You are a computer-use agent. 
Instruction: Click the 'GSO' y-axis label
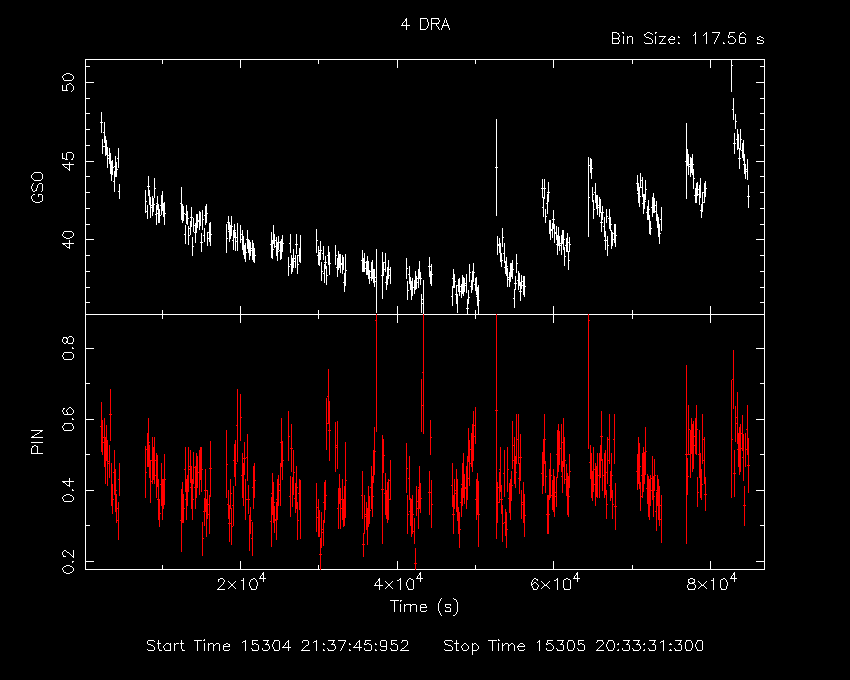tap(37, 187)
